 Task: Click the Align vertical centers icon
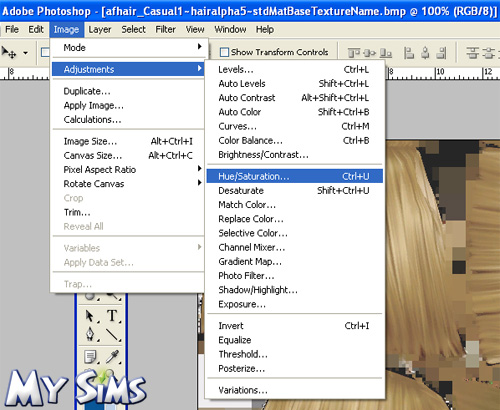click(369, 53)
